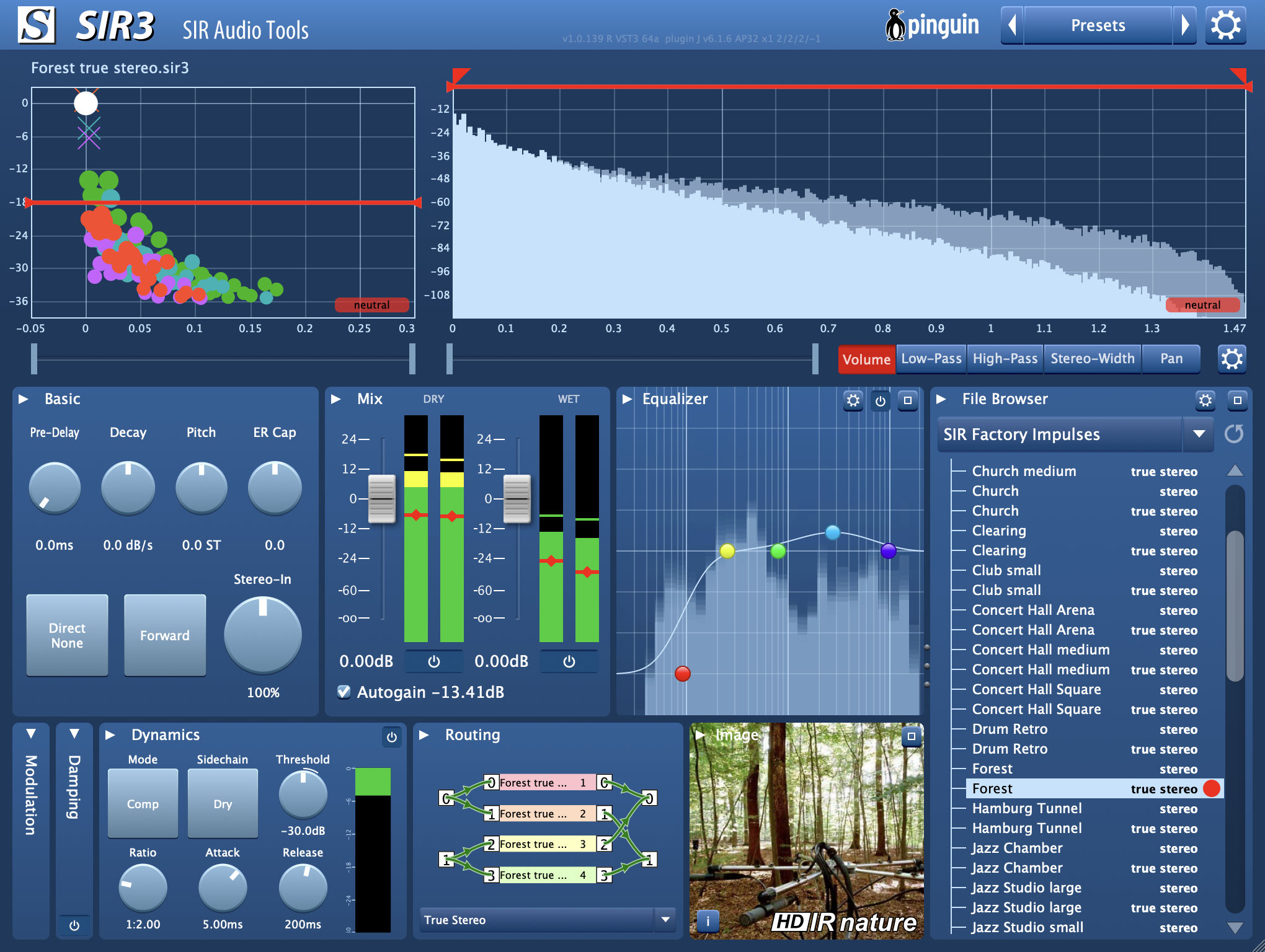Select red equalizer band node
The width and height of the screenshot is (1265, 952).
coord(682,673)
